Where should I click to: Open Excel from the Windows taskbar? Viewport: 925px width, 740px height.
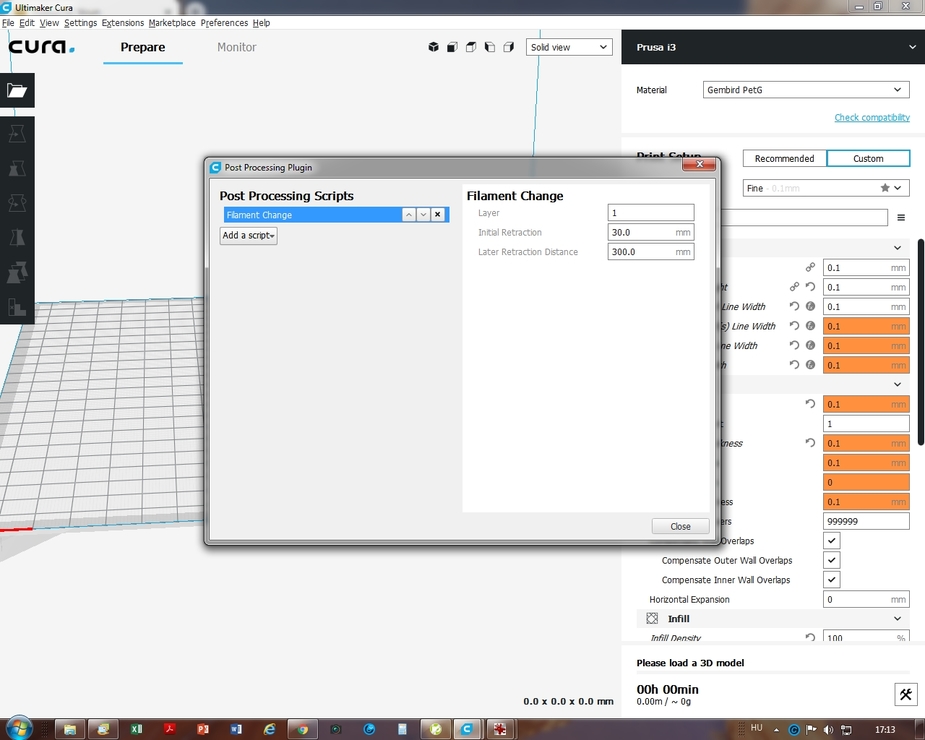tap(136, 729)
